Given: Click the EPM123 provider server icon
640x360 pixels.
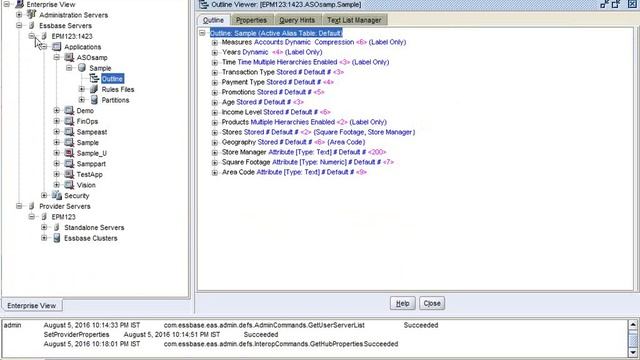Looking at the screenshot, I should (x=44, y=216).
